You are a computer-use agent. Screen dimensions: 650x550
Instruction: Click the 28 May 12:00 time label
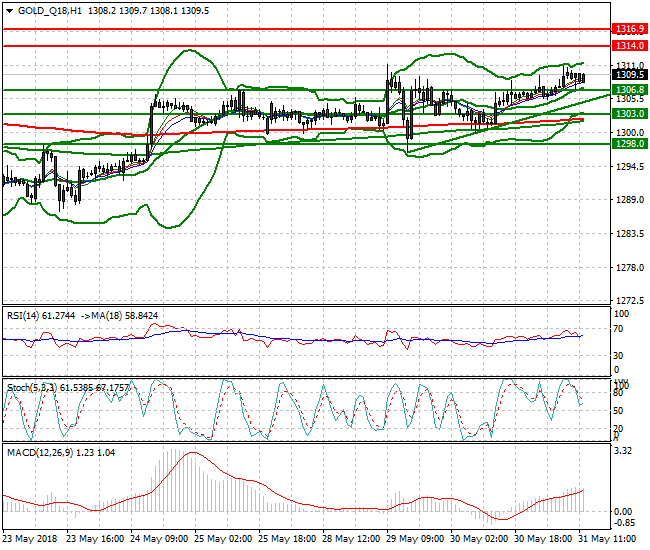click(352, 539)
